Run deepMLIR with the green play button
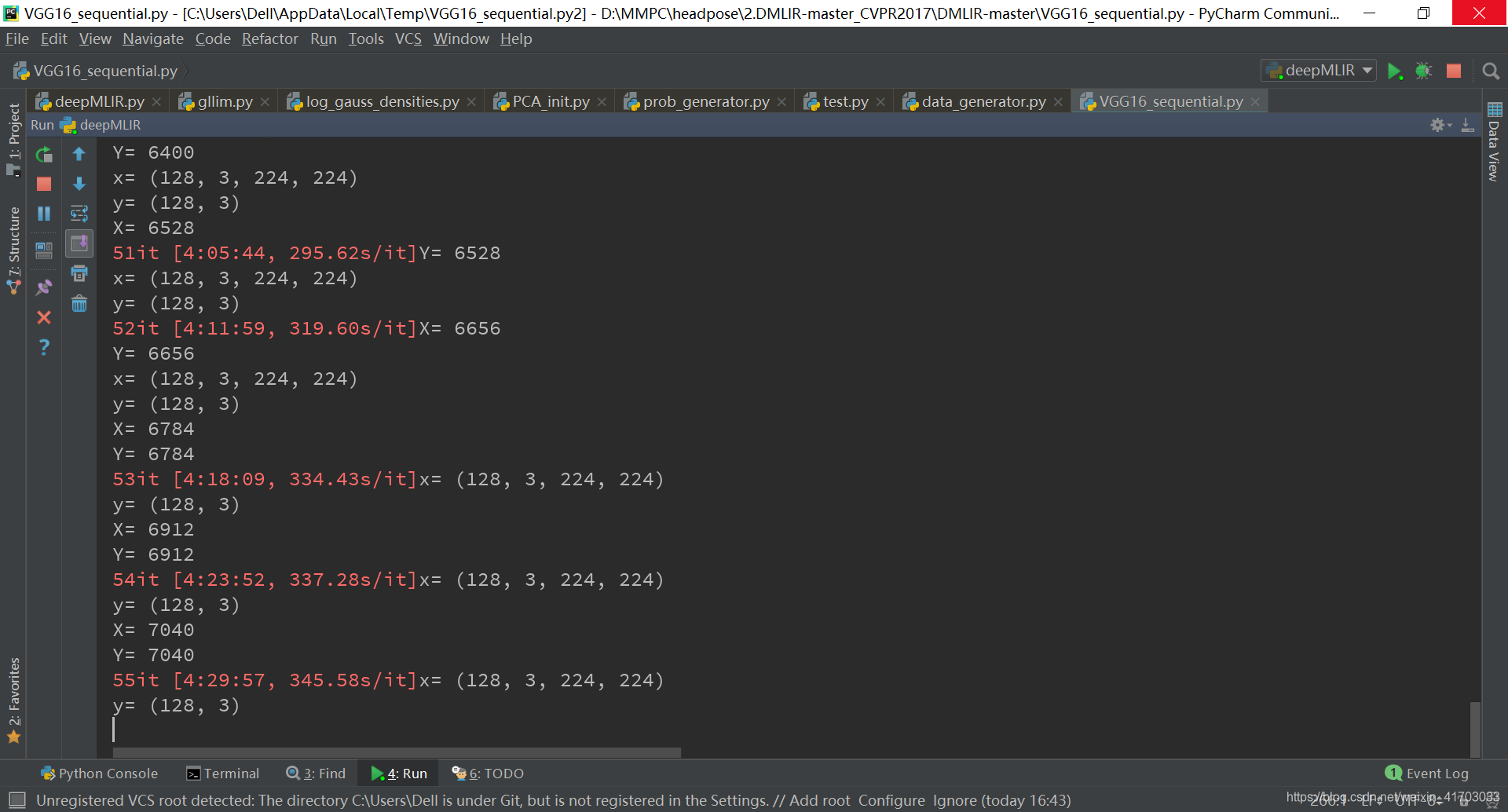Image resolution: width=1508 pixels, height=812 pixels. tap(1395, 71)
